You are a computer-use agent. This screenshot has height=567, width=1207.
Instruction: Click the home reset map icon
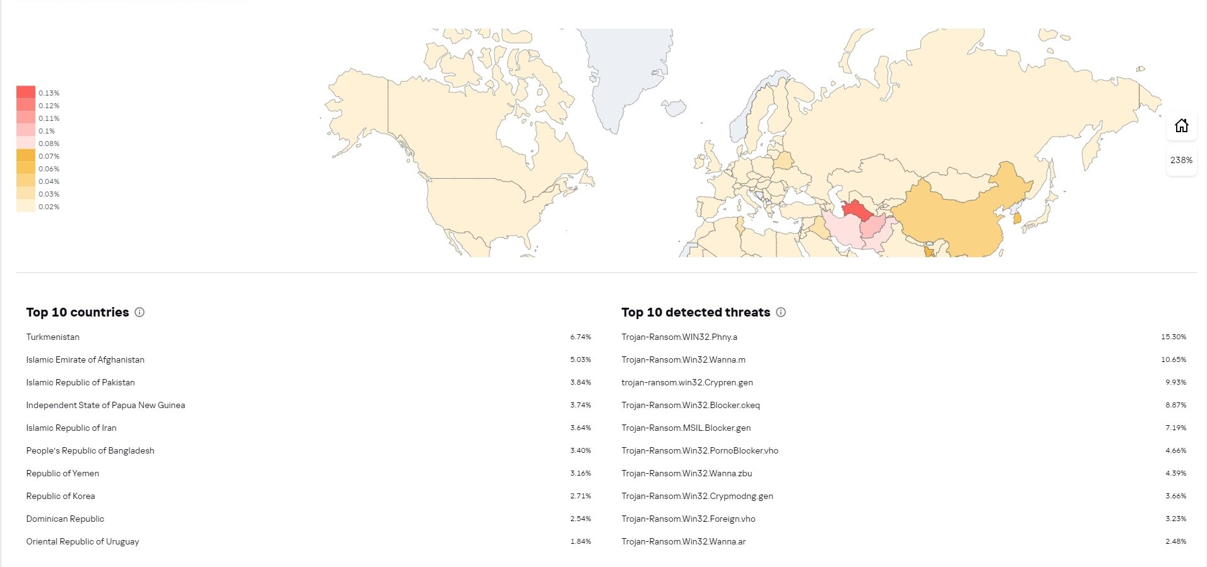pyautogui.click(x=1181, y=126)
